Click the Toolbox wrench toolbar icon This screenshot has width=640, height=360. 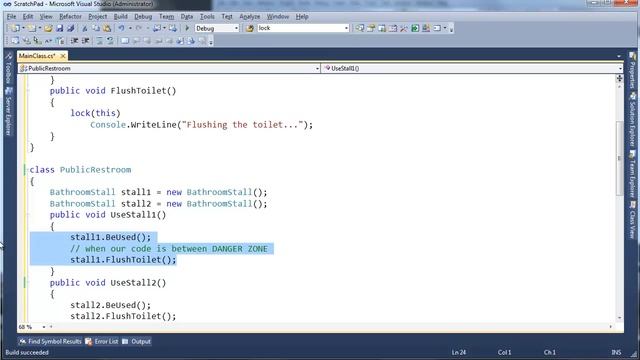(x=404, y=28)
